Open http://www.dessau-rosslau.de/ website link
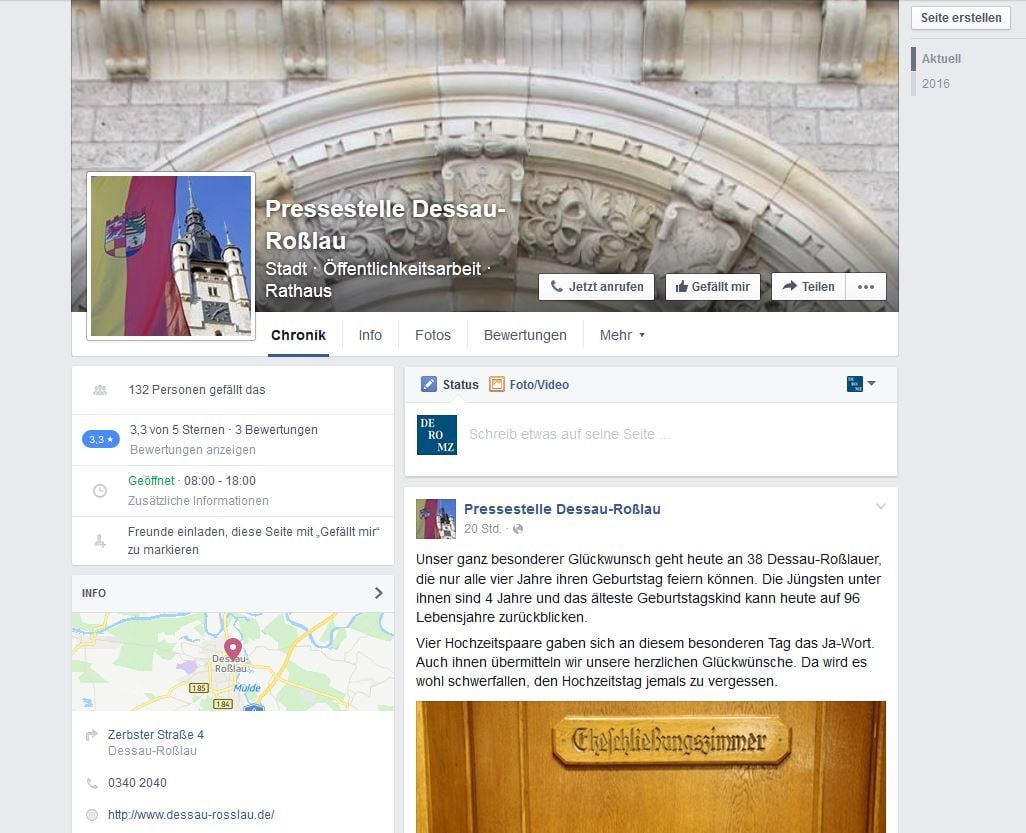1026x833 pixels. pos(191,815)
